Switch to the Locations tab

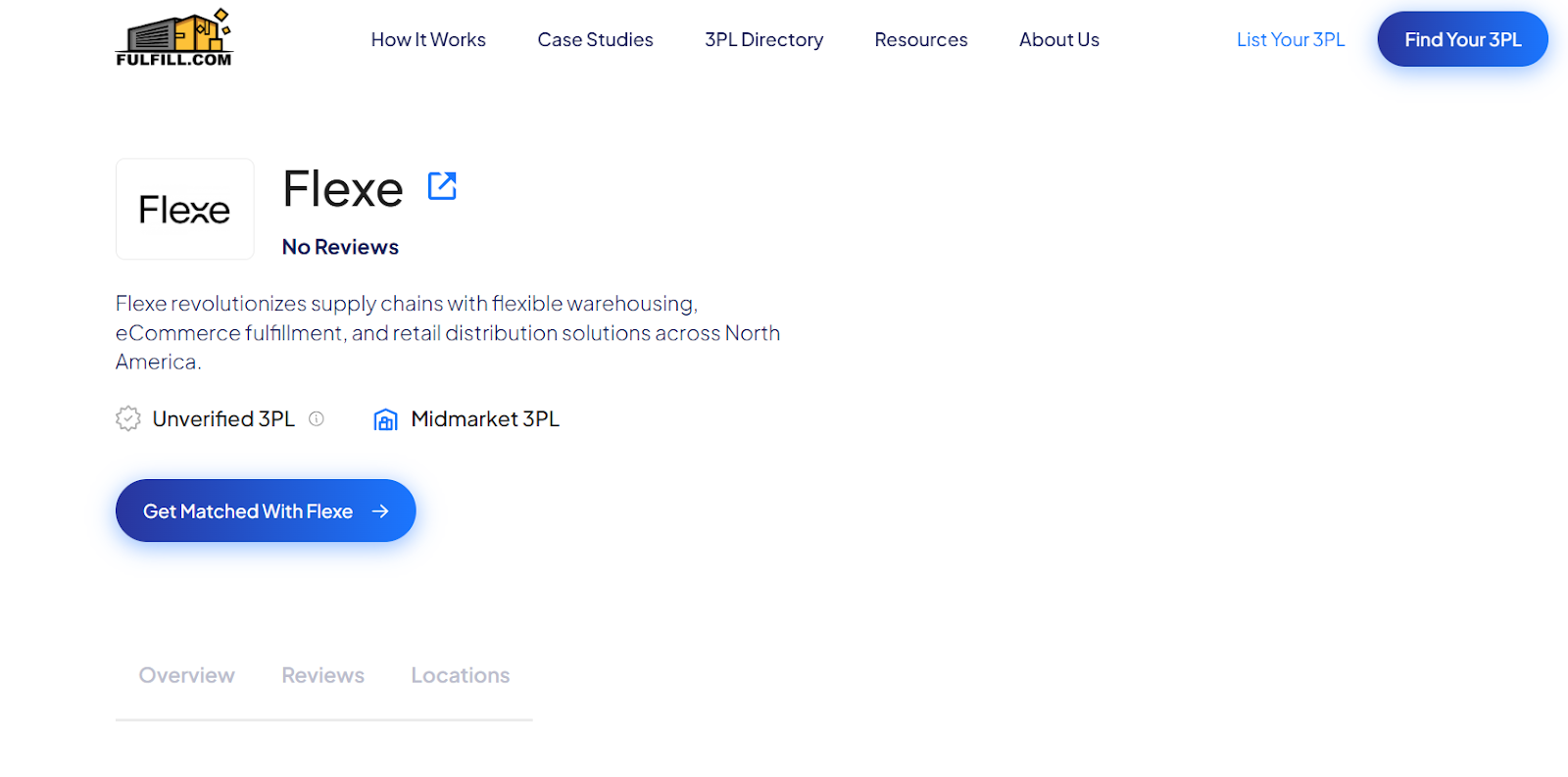point(461,675)
